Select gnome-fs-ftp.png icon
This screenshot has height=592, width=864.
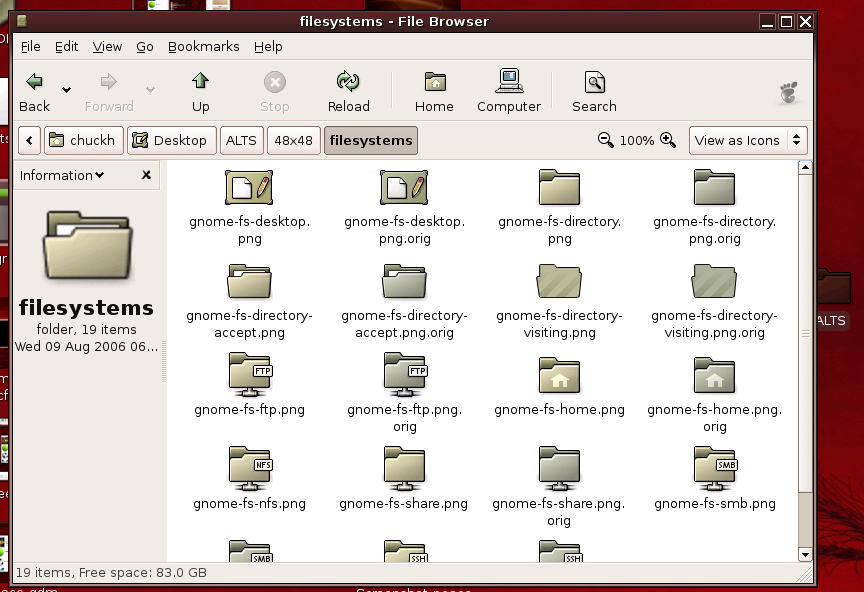250,375
